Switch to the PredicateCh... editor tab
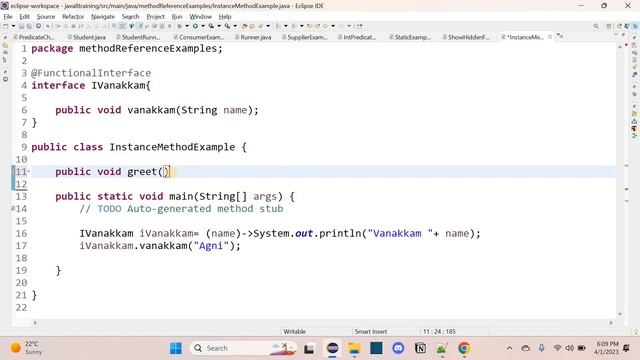This screenshot has height=360, width=640. pyautogui.click(x=34, y=37)
